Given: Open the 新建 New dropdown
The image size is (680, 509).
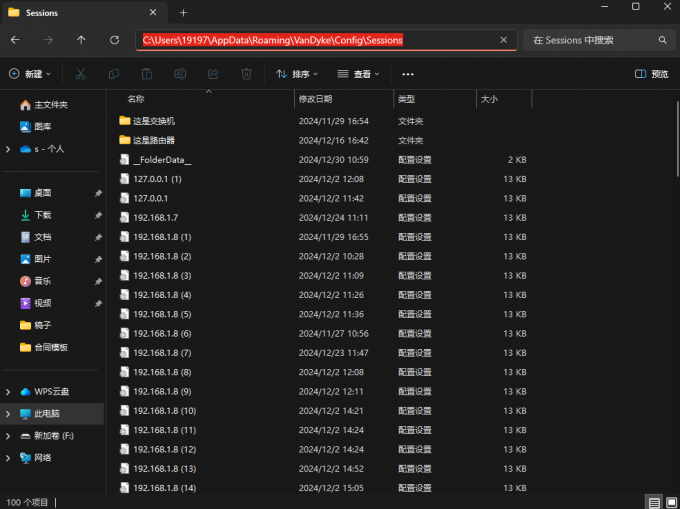Looking at the screenshot, I should click(x=30, y=74).
